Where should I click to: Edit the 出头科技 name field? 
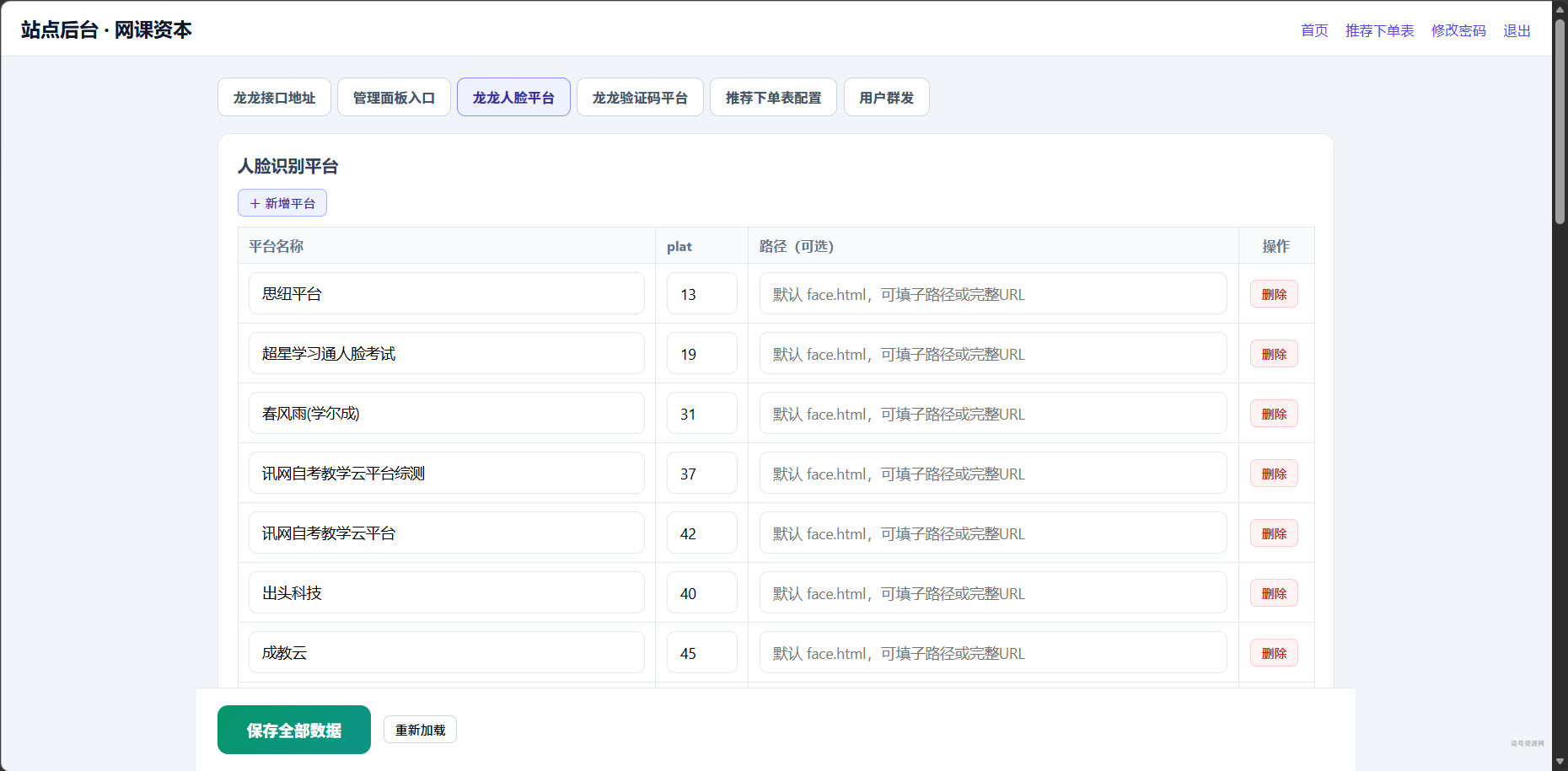coord(447,592)
